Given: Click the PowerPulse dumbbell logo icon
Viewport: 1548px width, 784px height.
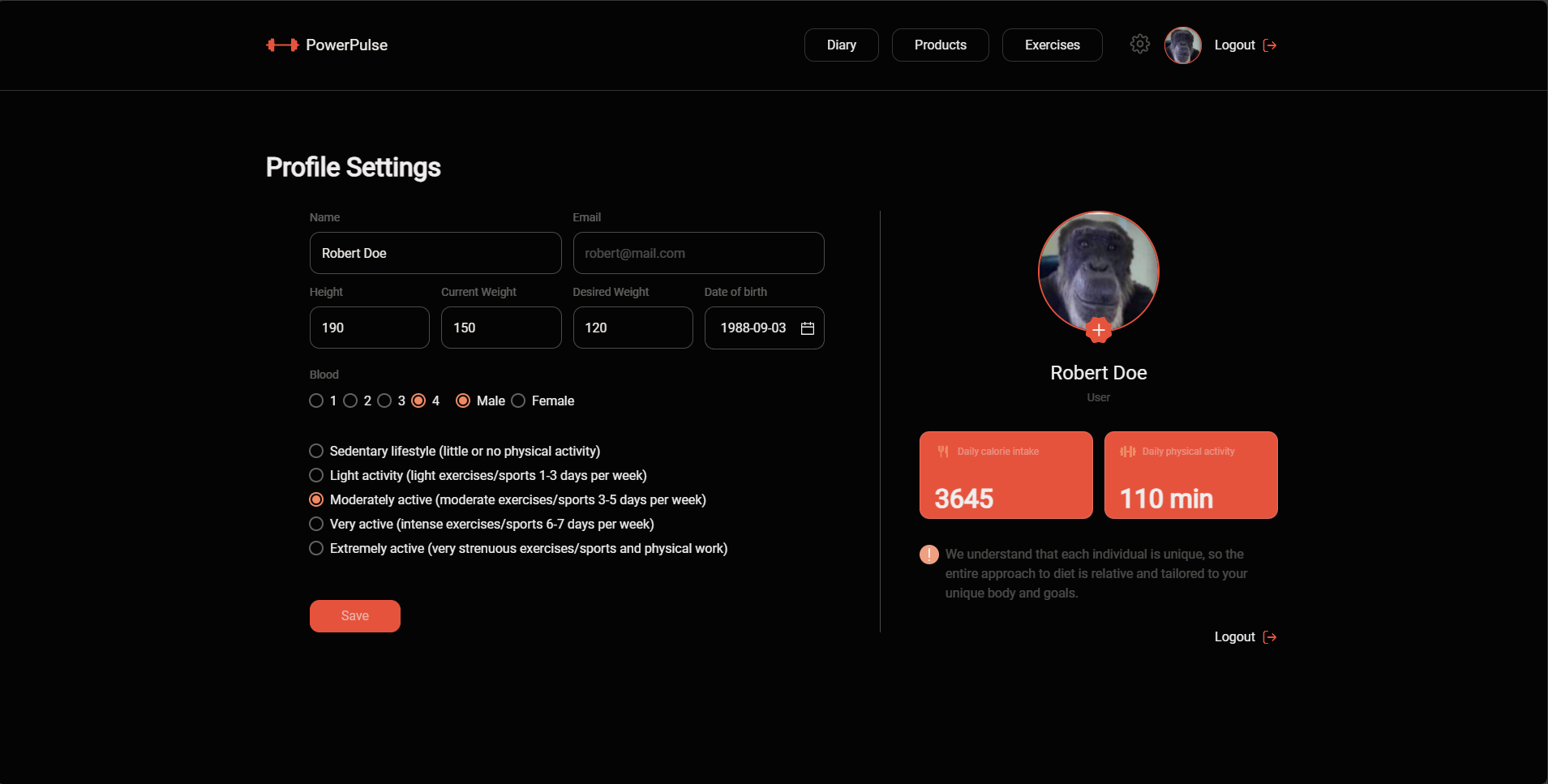Looking at the screenshot, I should coord(282,45).
